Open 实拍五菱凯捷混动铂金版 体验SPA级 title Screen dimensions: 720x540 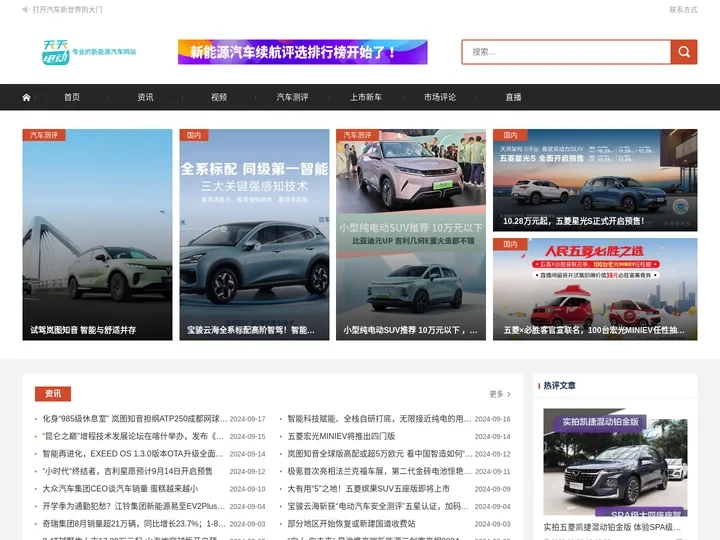[x=612, y=527]
